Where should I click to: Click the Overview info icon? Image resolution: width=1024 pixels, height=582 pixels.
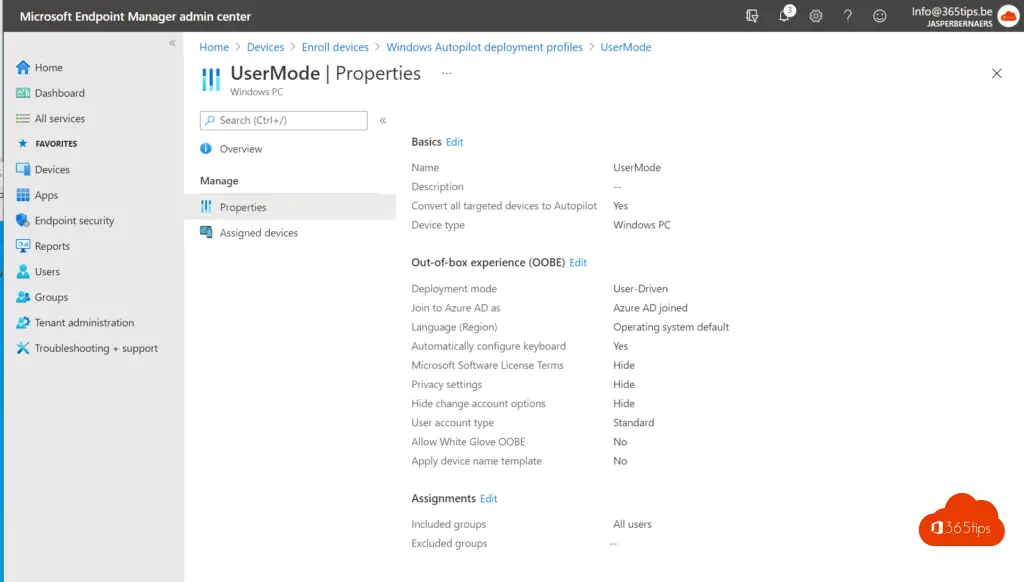click(x=206, y=148)
